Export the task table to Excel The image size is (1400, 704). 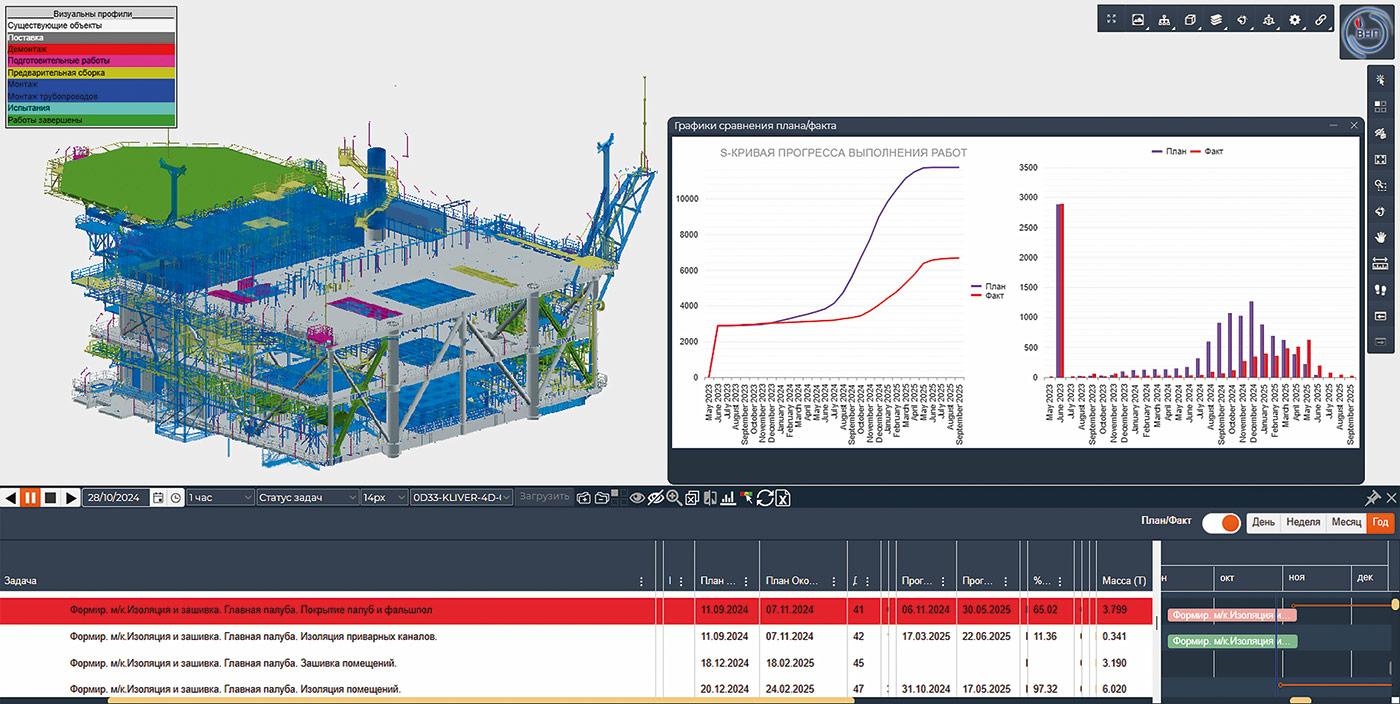pyautogui.click(x=783, y=498)
